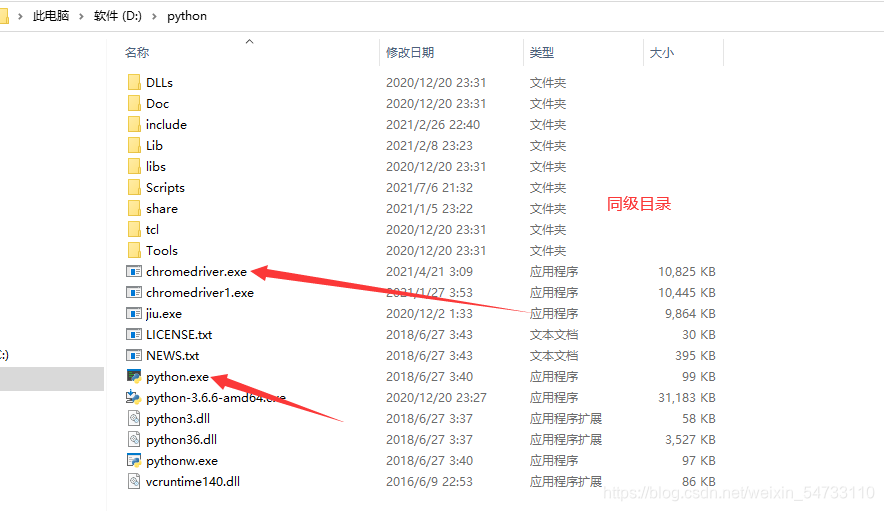Sort by the 修改日期 column header
Viewport: 884px width, 511px height.
point(410,52)
